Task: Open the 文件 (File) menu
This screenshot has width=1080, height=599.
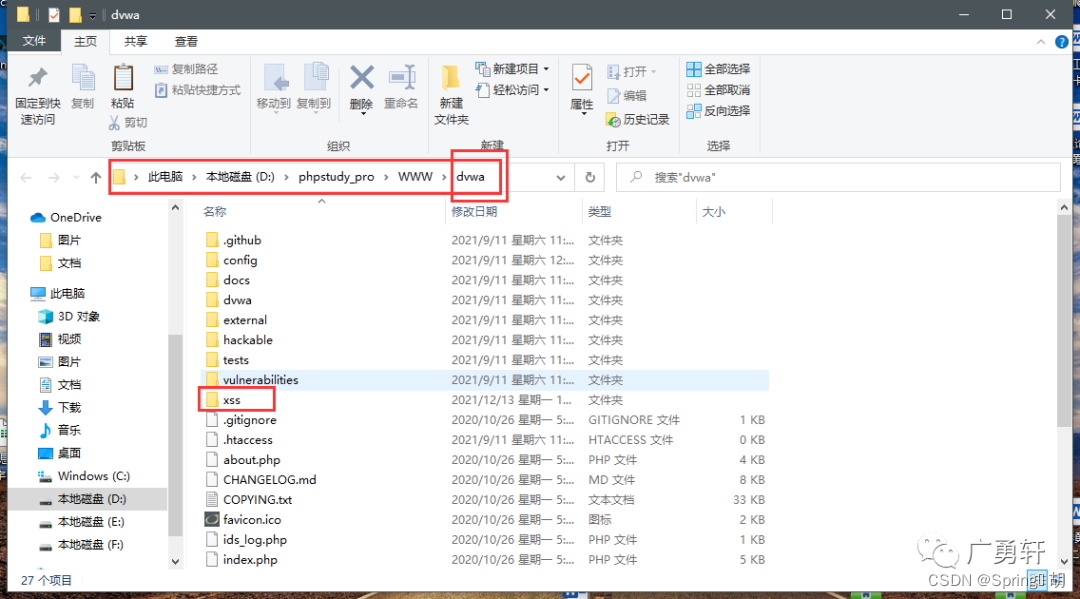Action: point(35,41)
